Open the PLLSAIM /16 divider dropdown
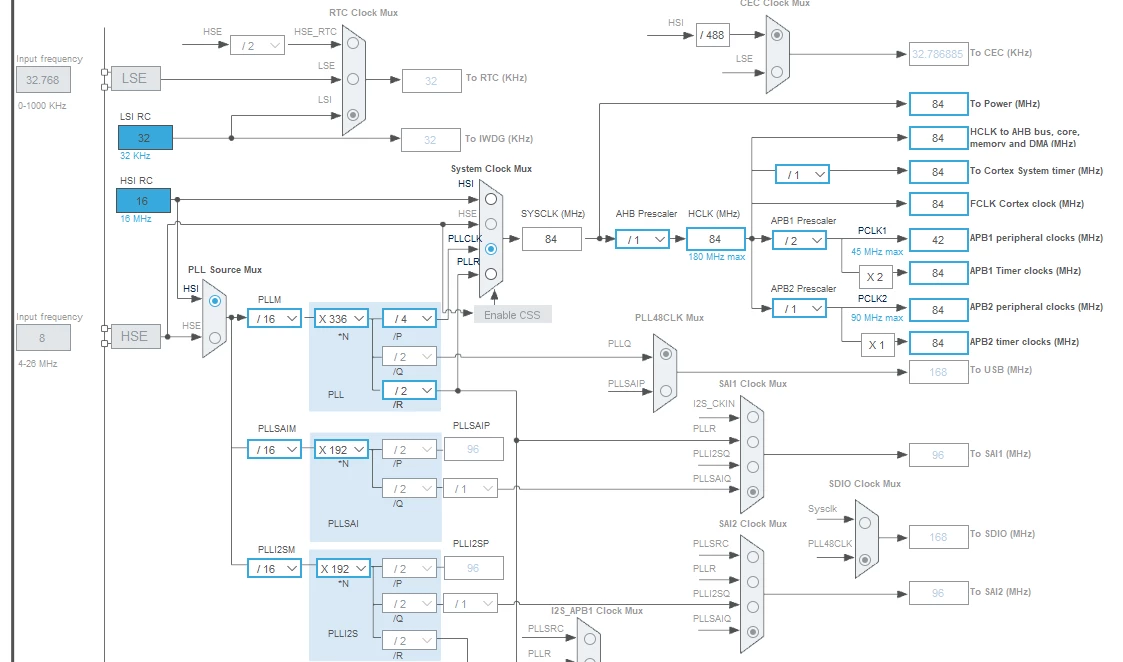 click(x=274, y=449)
